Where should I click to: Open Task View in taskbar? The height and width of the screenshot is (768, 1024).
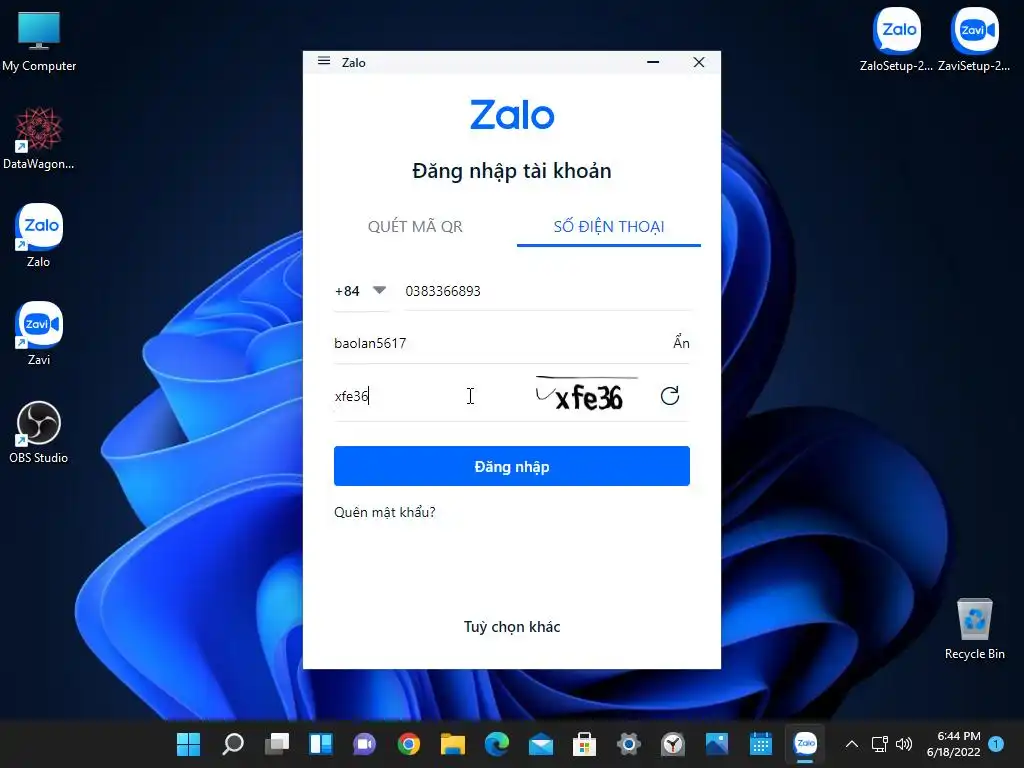[x=277, y=744]
